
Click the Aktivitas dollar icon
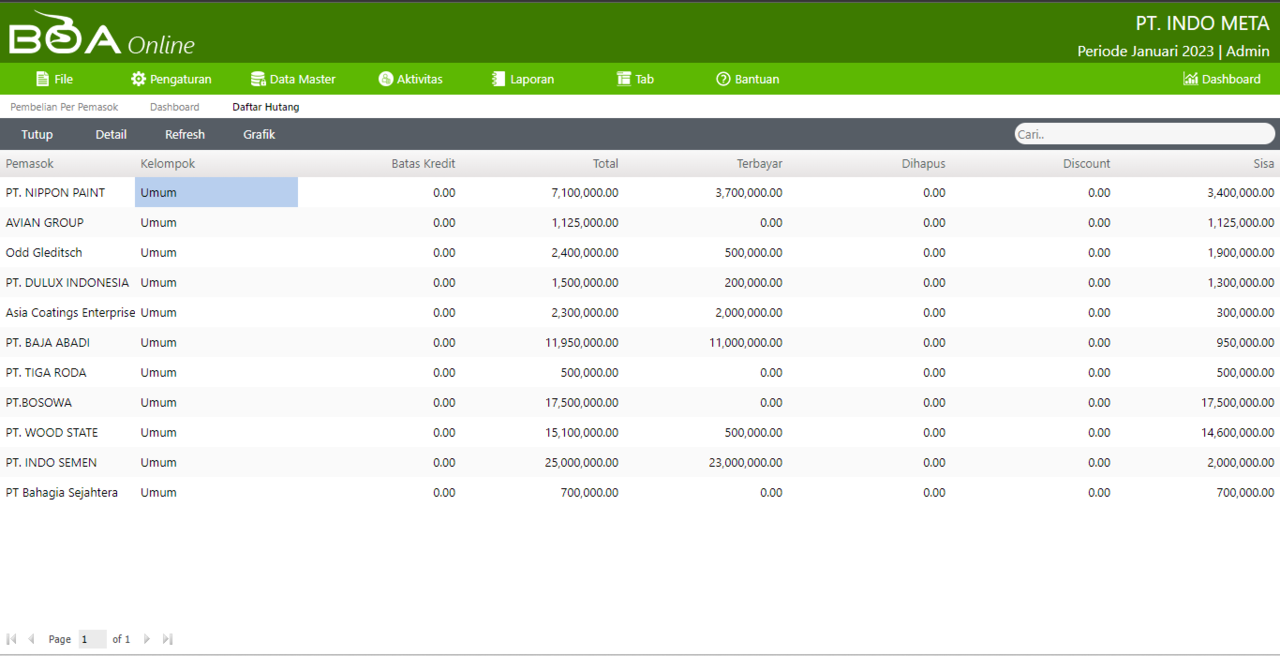point(386,79)
